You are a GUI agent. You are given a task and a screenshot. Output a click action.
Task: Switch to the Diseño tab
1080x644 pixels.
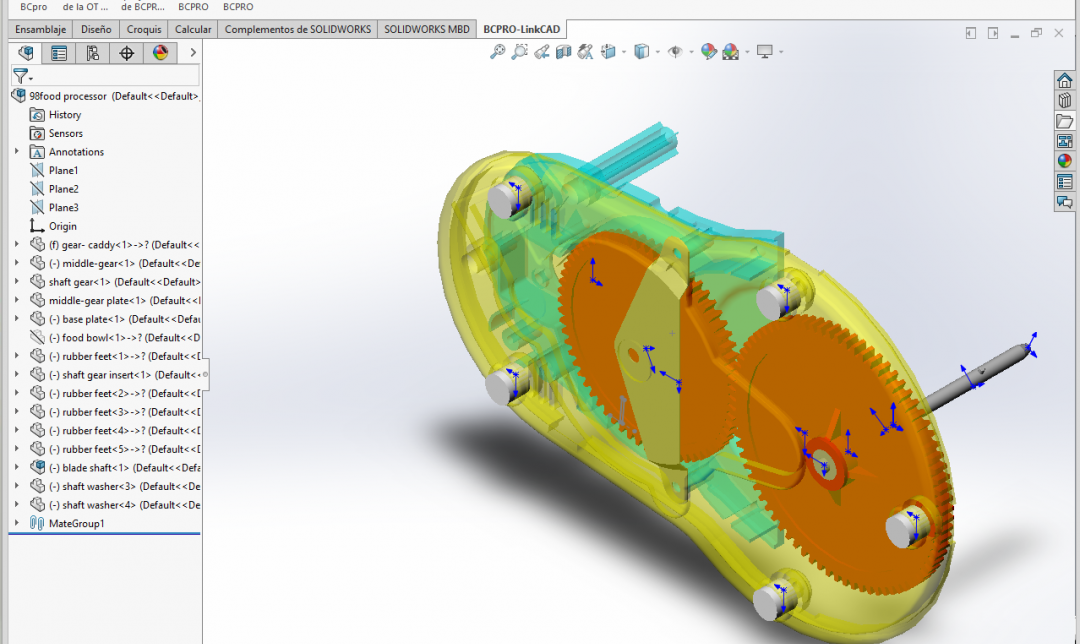click(x=96, y=29)
